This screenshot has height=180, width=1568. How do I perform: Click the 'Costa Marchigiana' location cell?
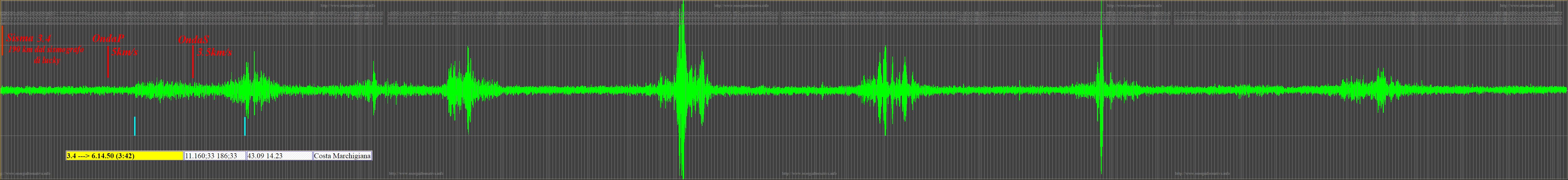click(342, 156)
